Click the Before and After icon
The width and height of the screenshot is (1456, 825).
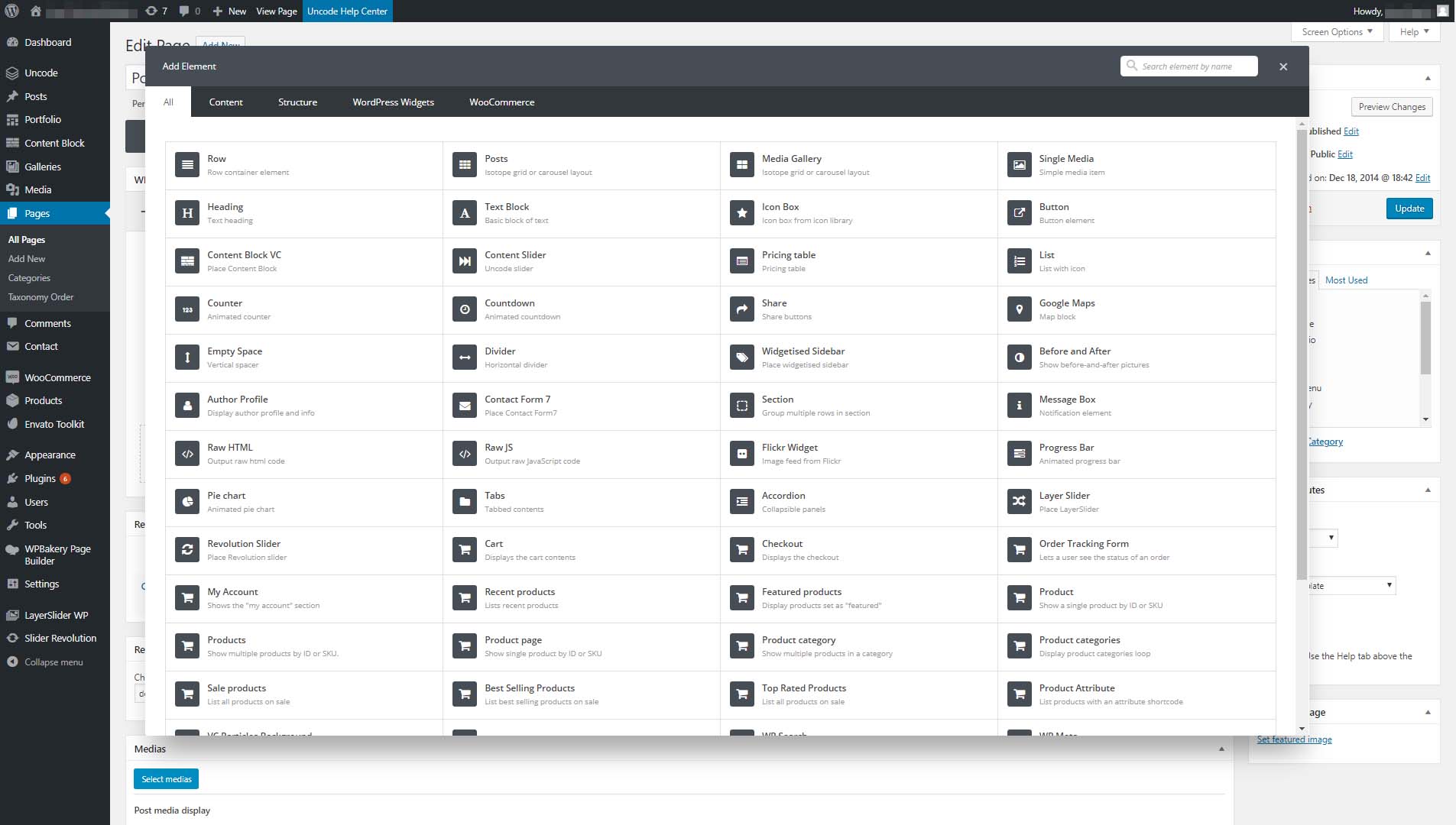pos(1019,357)
